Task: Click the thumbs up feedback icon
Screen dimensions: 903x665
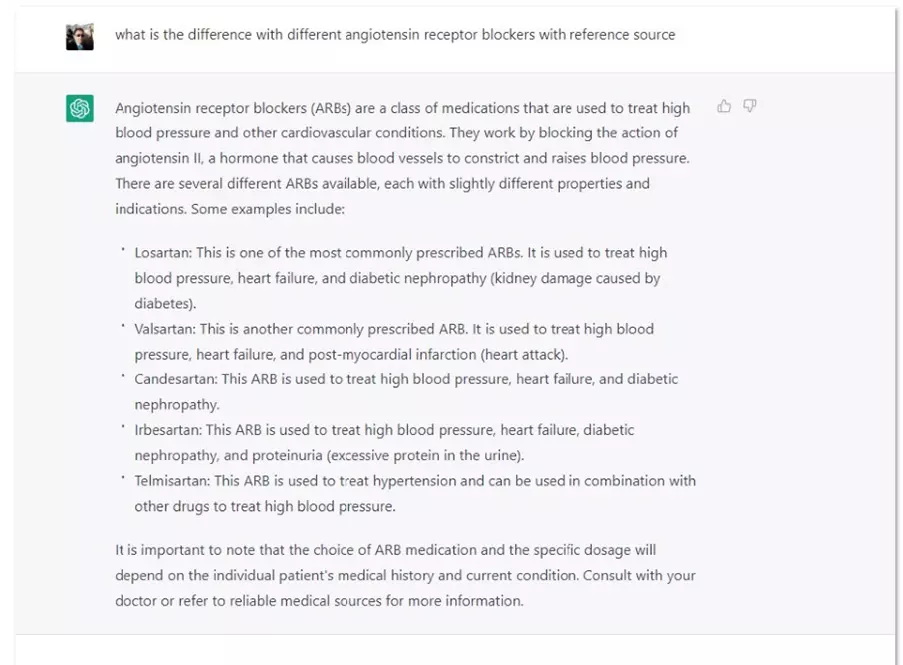Action: coord(724,106)
